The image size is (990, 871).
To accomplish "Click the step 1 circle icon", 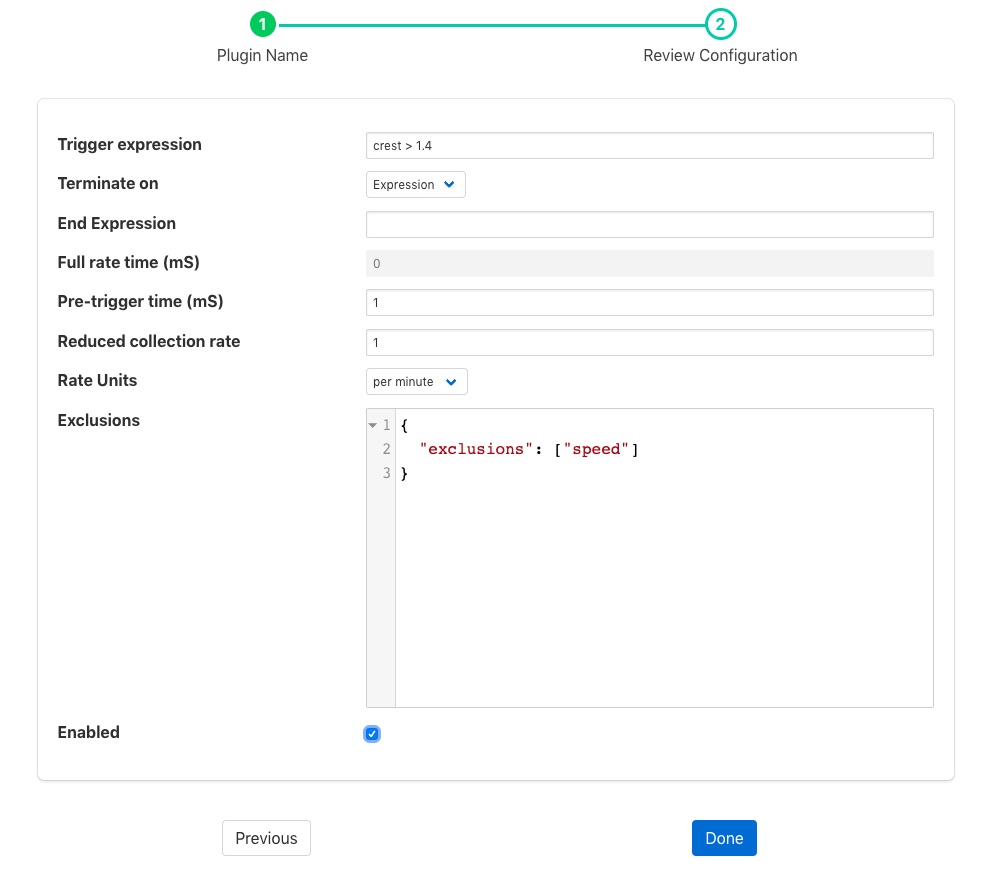I will [x=262, y=24].
